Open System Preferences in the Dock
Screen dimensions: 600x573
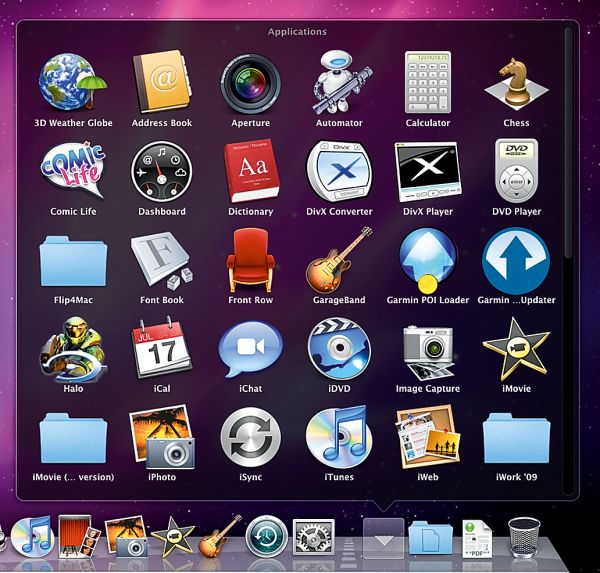point(313,537)
